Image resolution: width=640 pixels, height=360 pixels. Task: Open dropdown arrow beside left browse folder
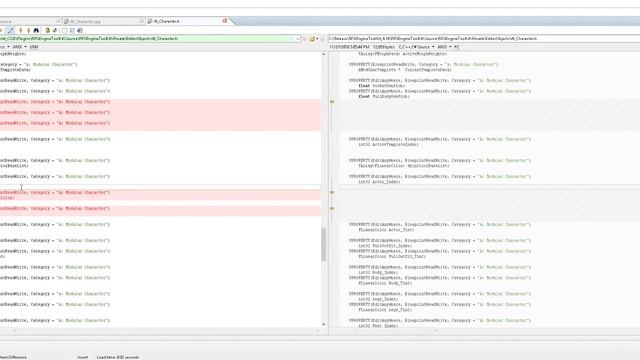(x=317, y=39)
